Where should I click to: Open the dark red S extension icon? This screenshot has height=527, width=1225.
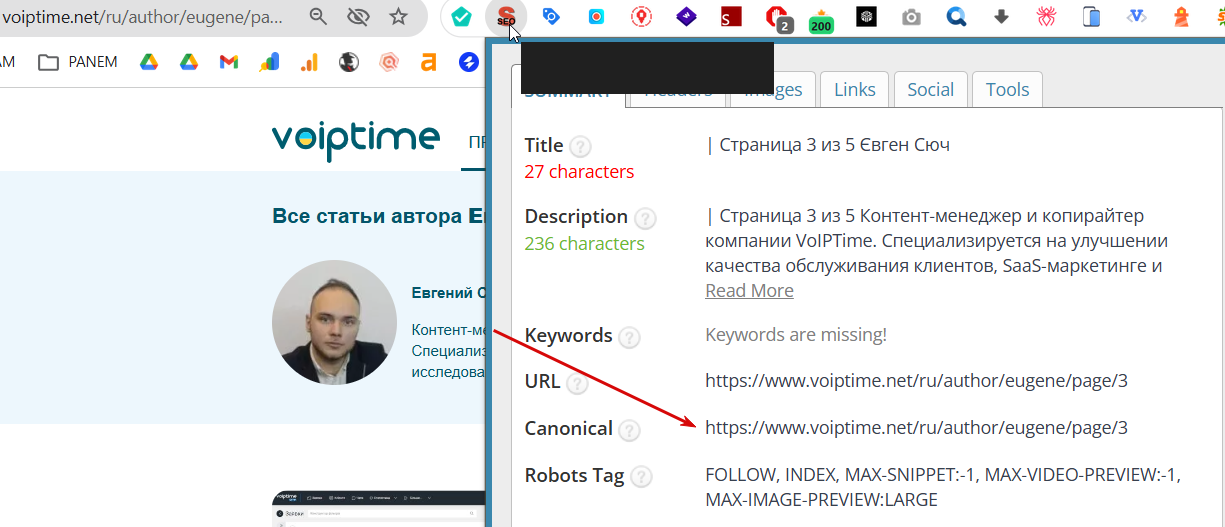tap(731, 16)
